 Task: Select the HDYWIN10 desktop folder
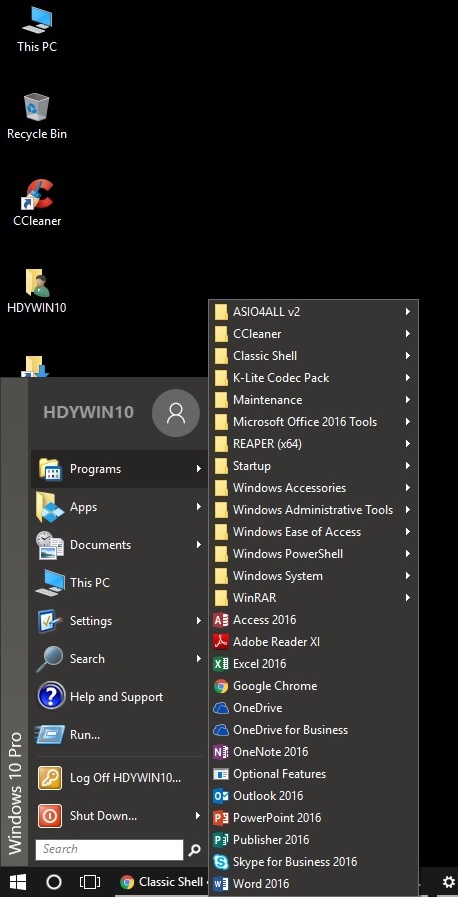[37, 291]
